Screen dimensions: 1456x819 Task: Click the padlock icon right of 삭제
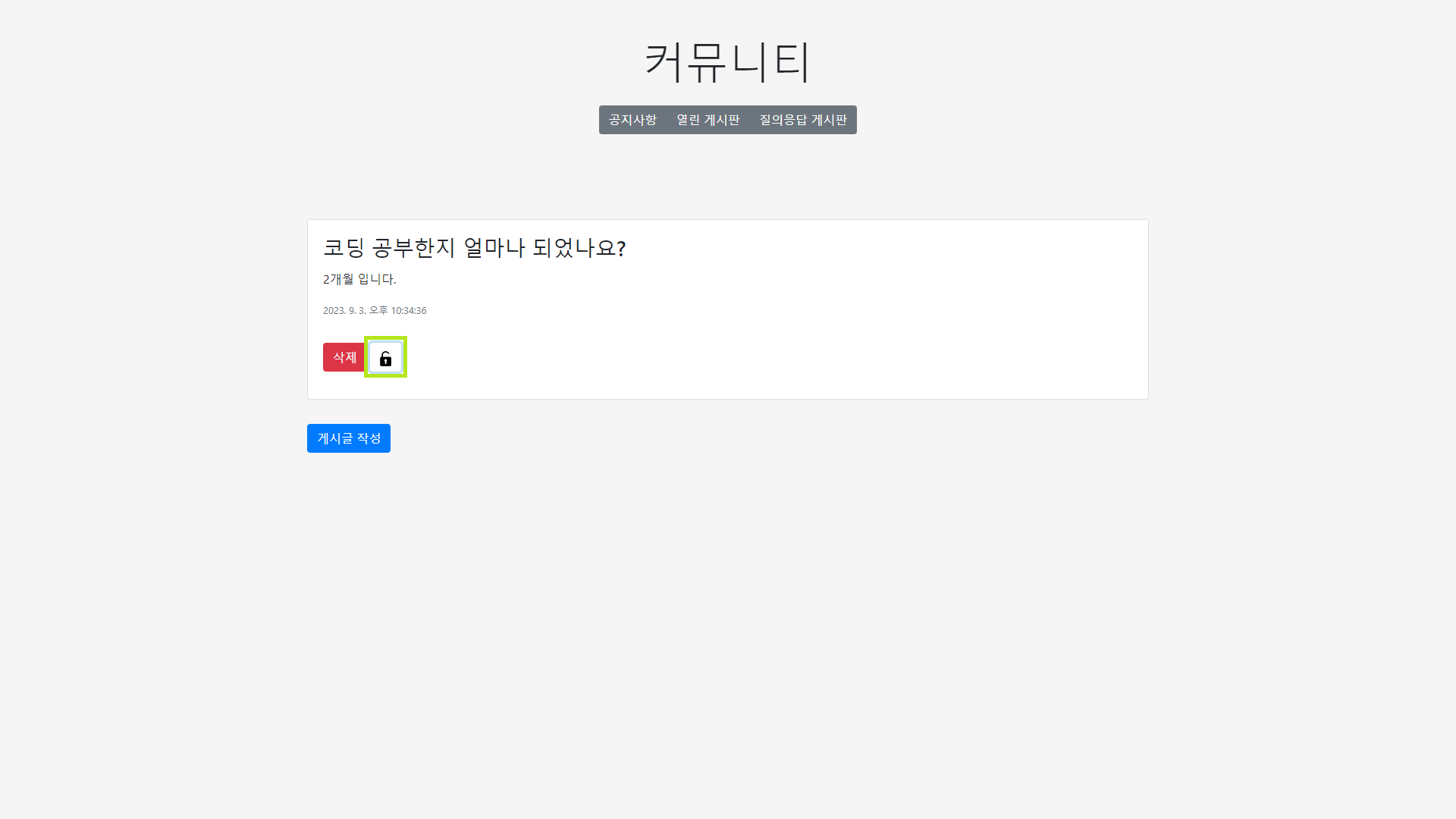385,357
